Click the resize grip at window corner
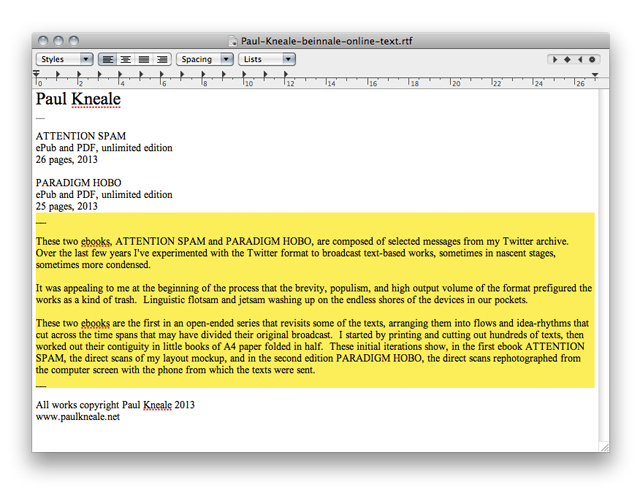Screen dimensions: 640x493 (602, 446)
